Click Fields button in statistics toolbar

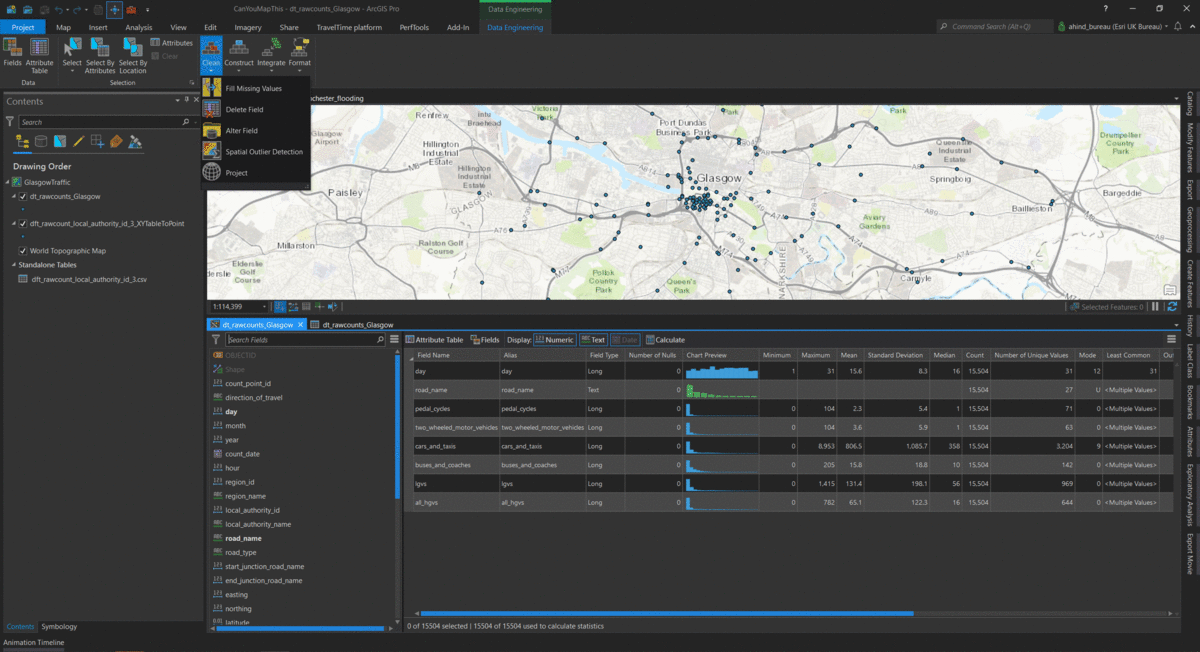(484, 340)
